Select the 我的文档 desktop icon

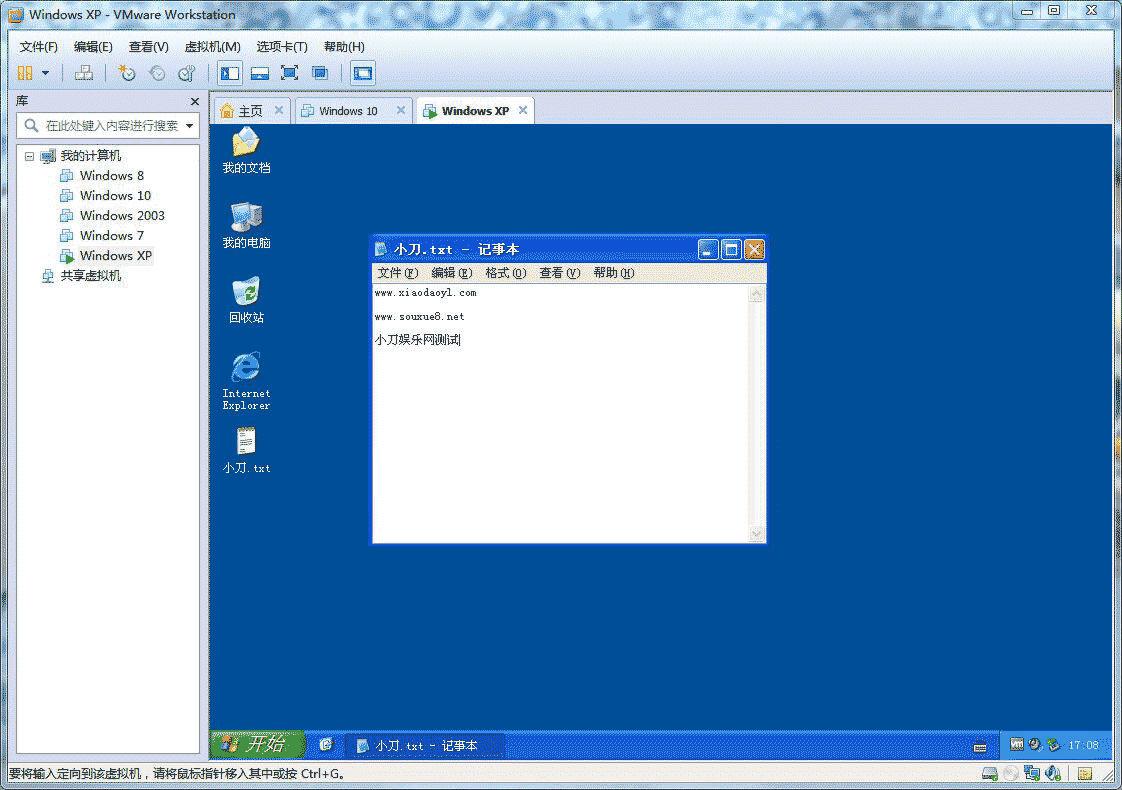246,150
